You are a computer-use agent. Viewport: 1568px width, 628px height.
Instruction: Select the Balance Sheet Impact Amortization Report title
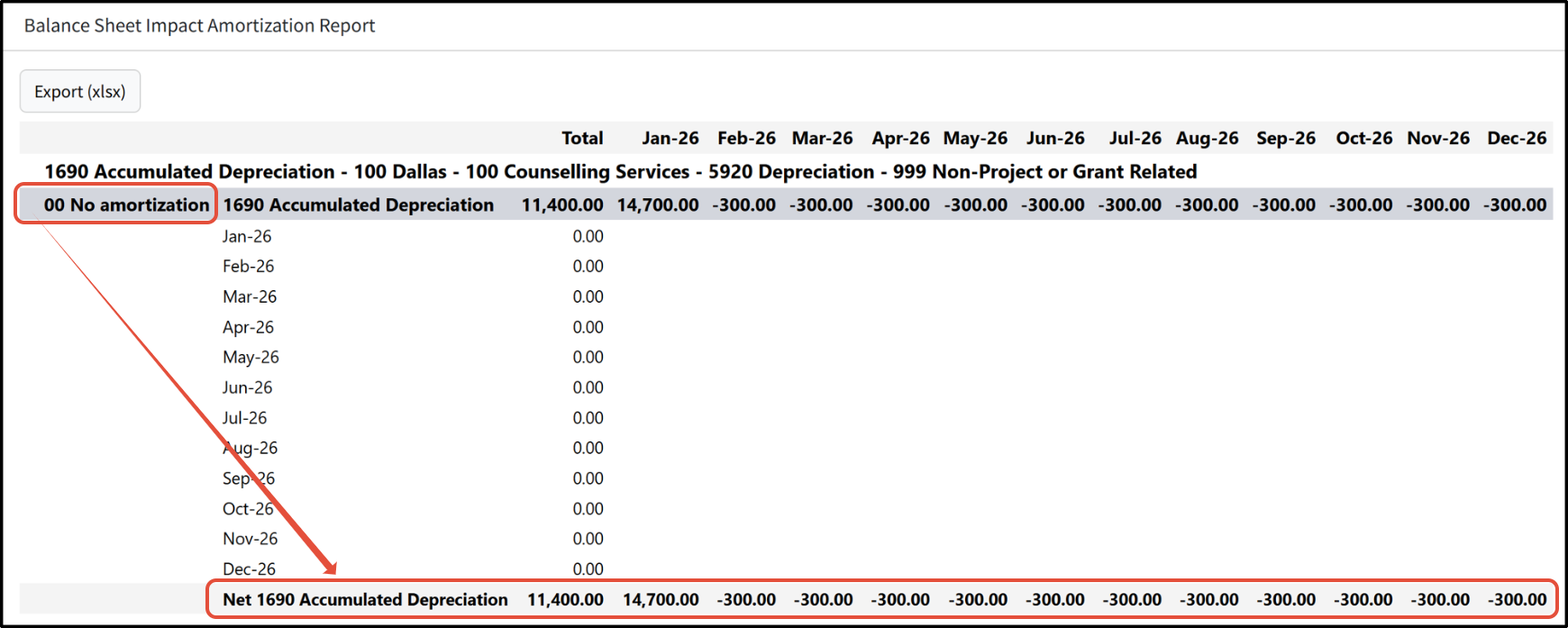point(199,25)
